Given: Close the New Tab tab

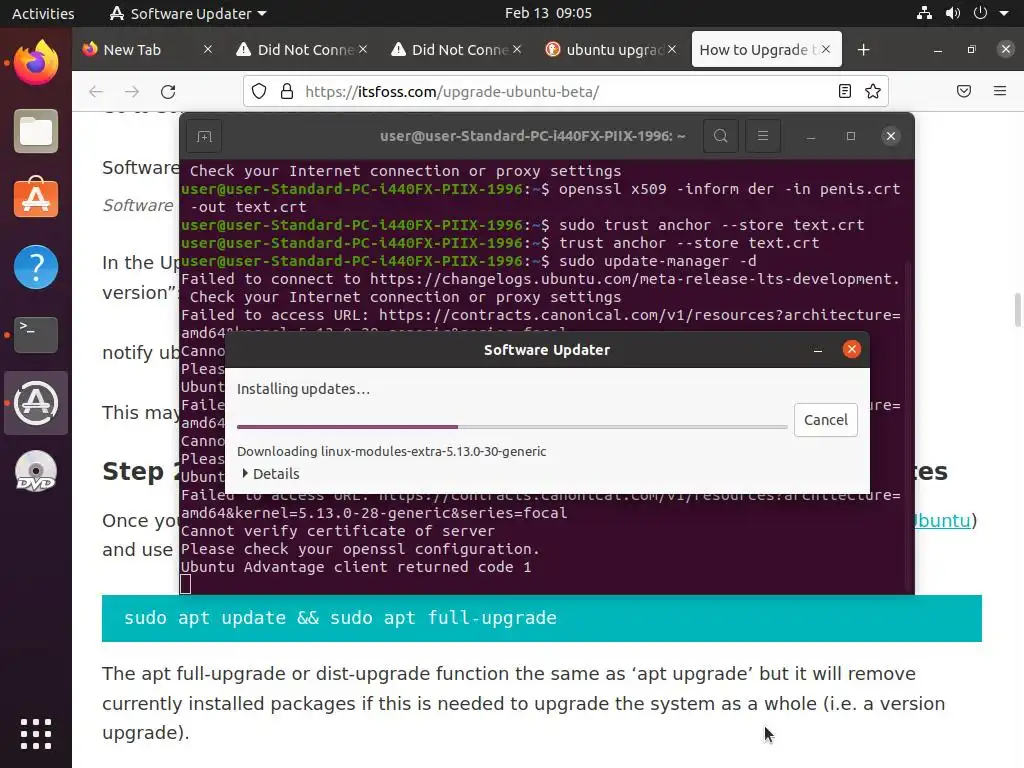Looking at the screenshot, I should coord(208,50).
